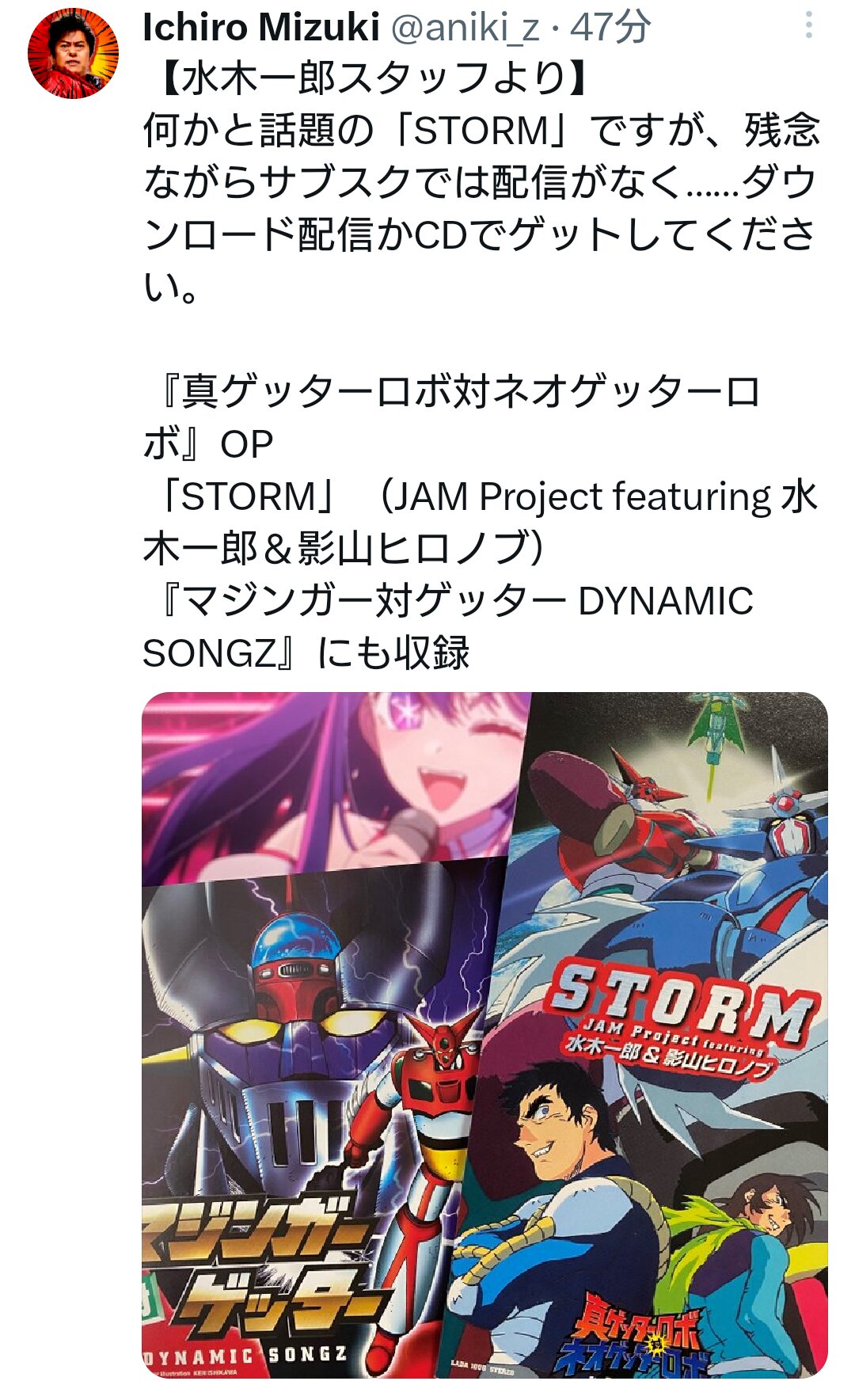
Task: Click the 47分 timestamp
Action: [x=610, y=28]
